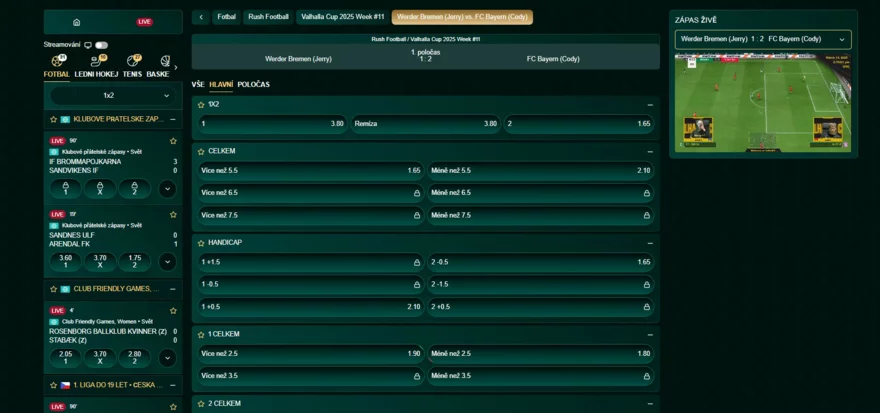Favorite the Handicap market star
This screenshot has width=880, height=413.
[201, 243]
